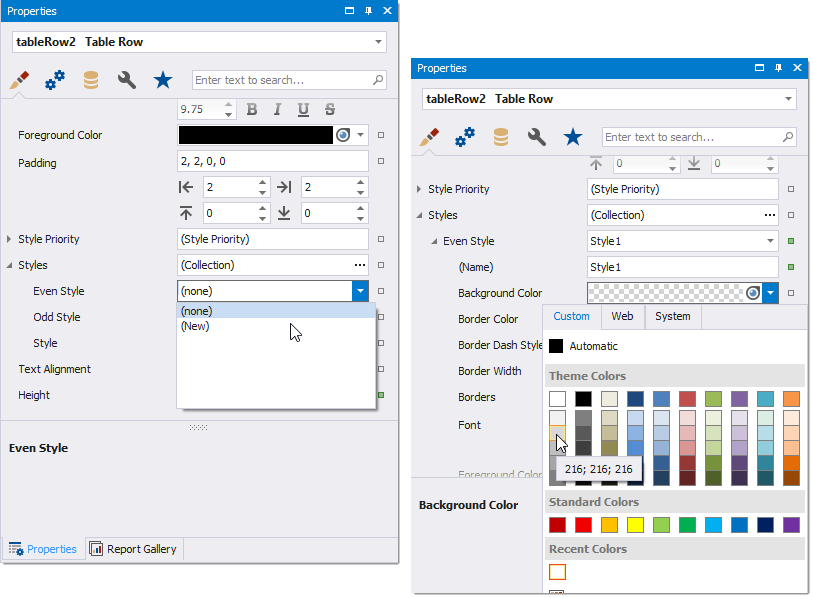Click the search magnifier in left panel
This screenshot has height=598, width=813.
378,80
